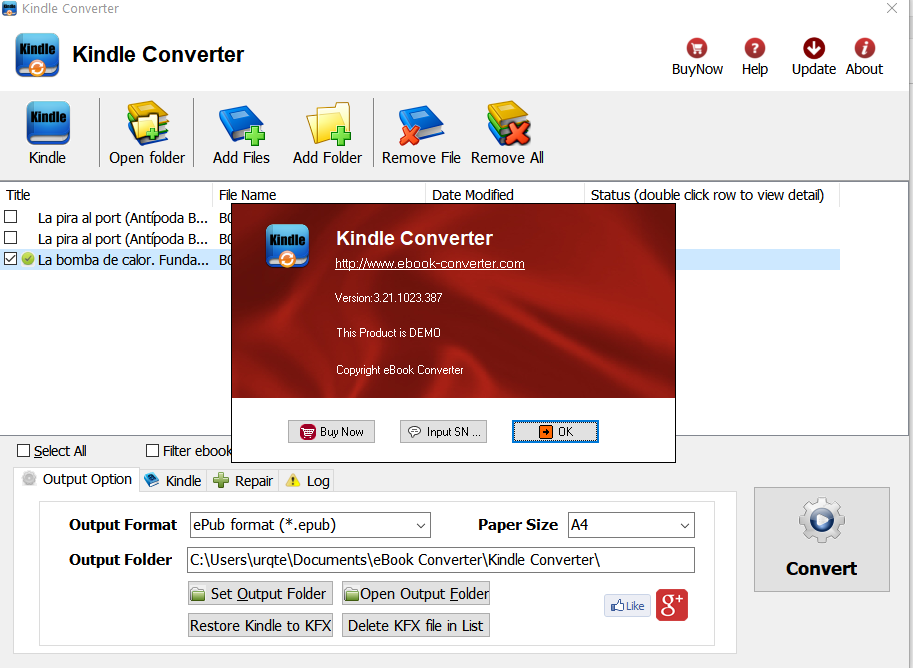The image size is (913, 668).
Task: Expand the Paper Size dropdown
Action: (631, 525)
